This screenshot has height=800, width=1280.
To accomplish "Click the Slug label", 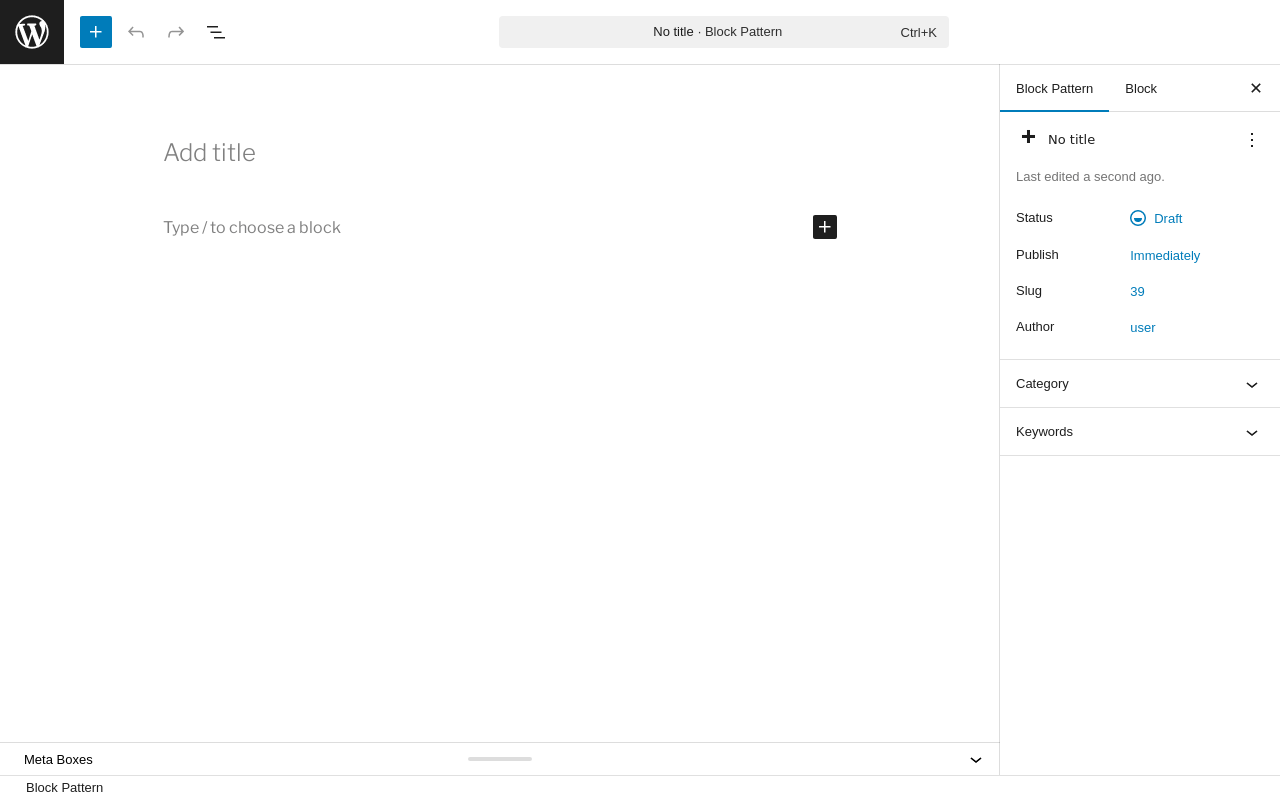I will tap(1029, 291).
